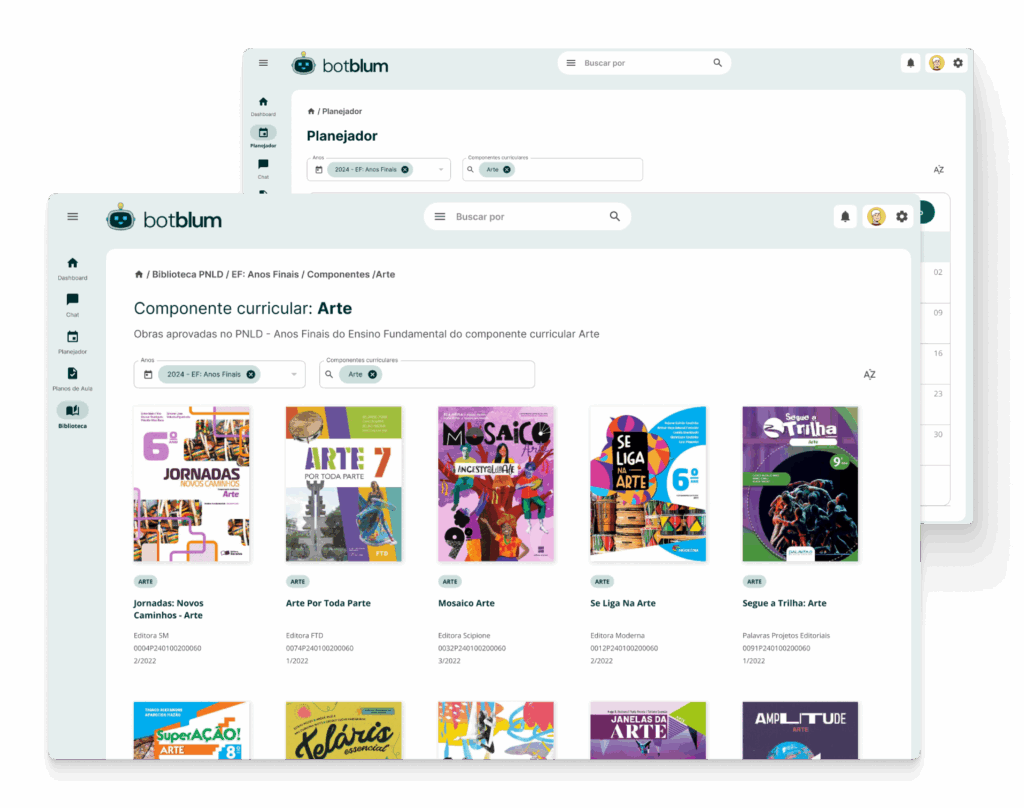1024x808 pixels.
Task: Open Planejador in front window sidebar
Action: 72,342
